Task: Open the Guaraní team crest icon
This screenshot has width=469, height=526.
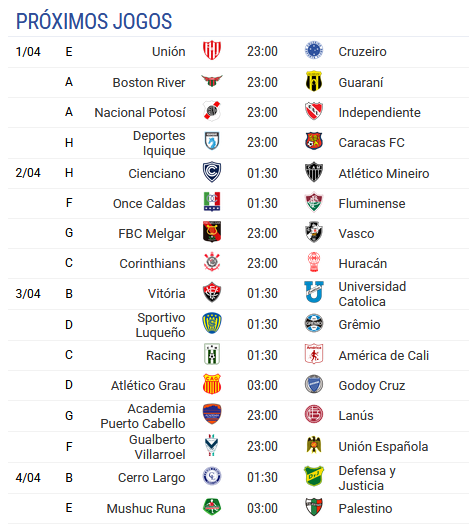Action: (x=314, y=81)
